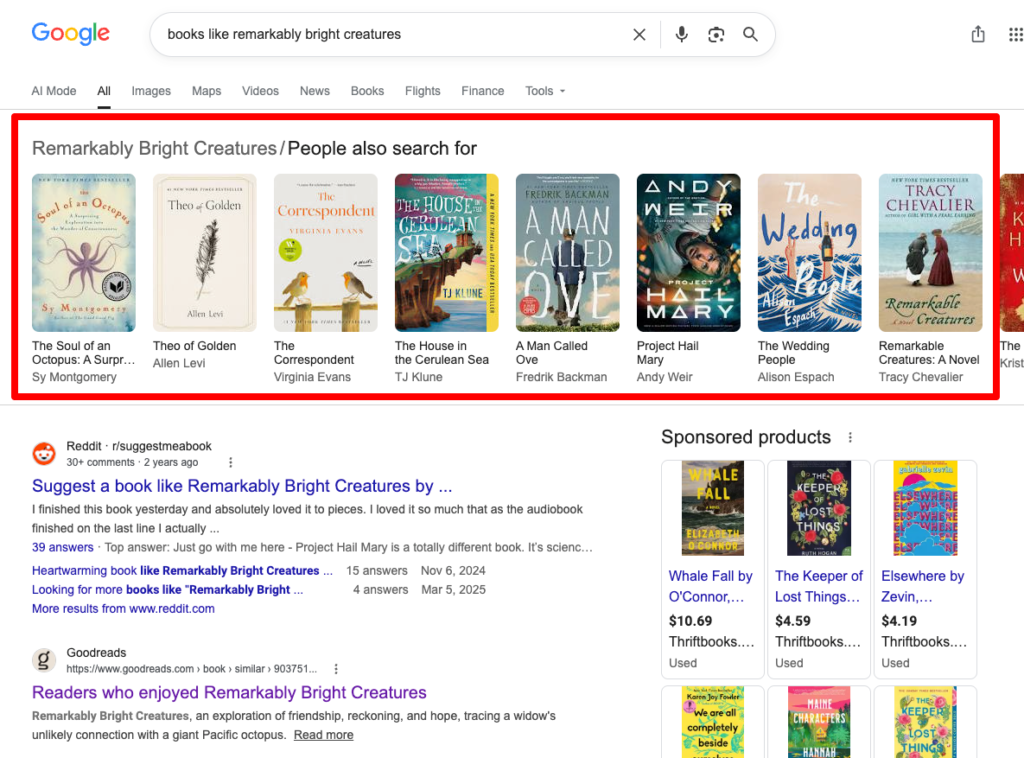Open the News tab
The image size is (1024, 758).
pyautogui.click(x=314, y=91)
